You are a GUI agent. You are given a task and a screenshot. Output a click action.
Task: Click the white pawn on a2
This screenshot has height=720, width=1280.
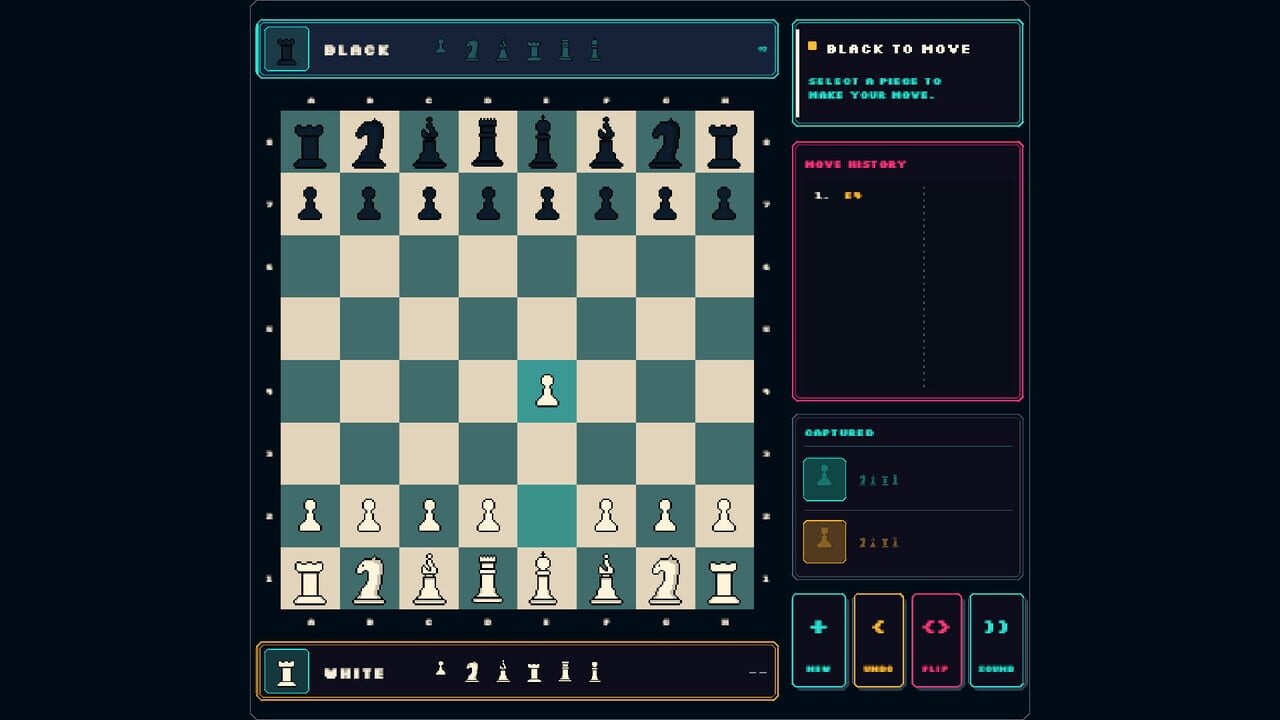(310, 516)
